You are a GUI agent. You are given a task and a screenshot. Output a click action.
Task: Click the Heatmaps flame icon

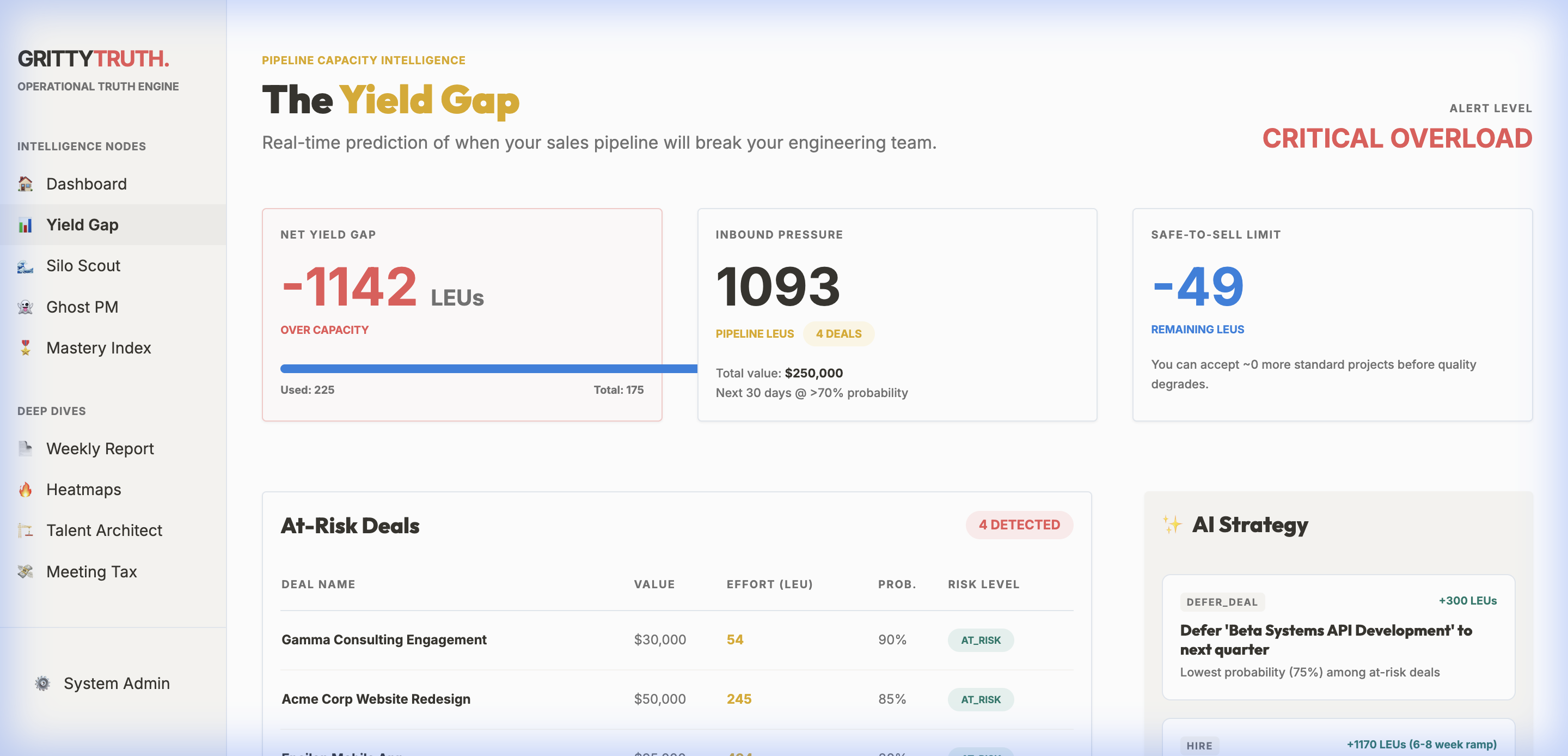tap(25, 489)
